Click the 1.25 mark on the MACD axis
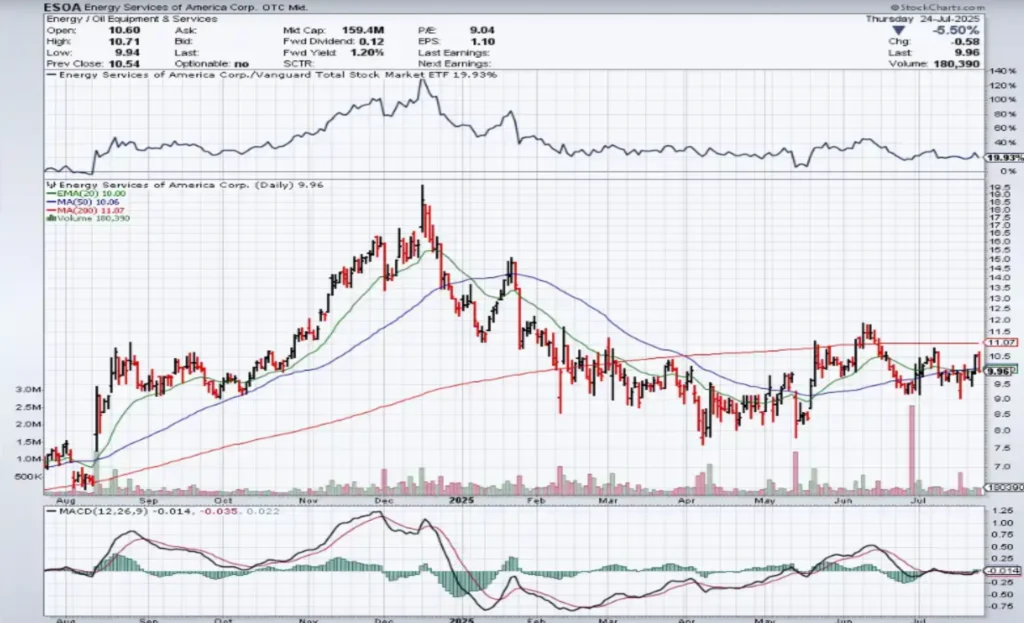Screen dimensions: 1024x623 (x=1002, y=511)
